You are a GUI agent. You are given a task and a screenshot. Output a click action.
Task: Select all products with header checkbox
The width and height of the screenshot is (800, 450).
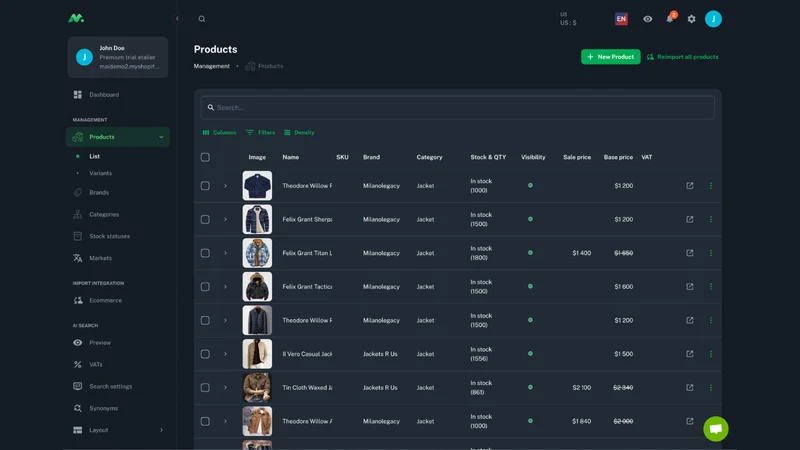(205, 157)
